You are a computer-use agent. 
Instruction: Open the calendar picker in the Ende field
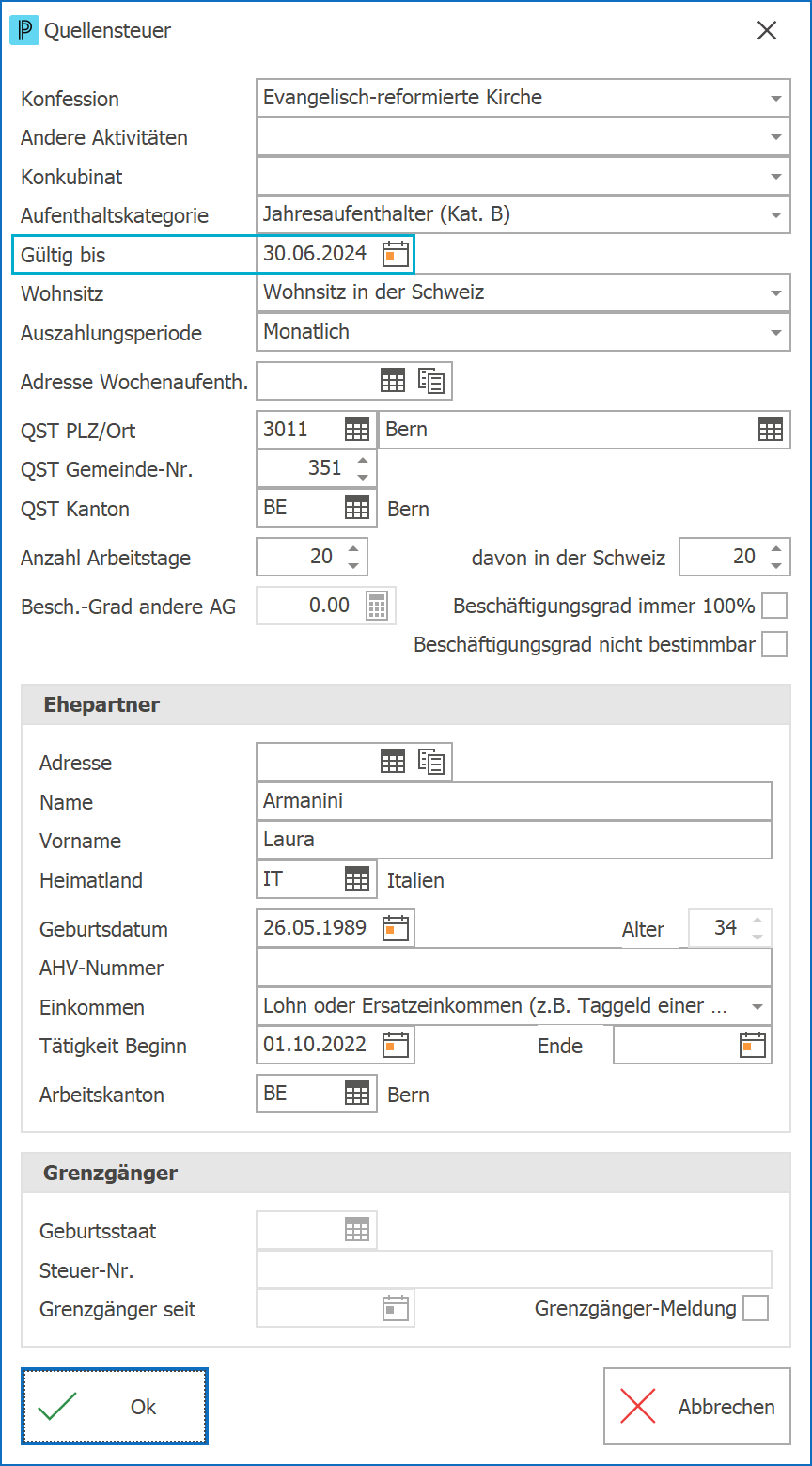[753, 1046]
